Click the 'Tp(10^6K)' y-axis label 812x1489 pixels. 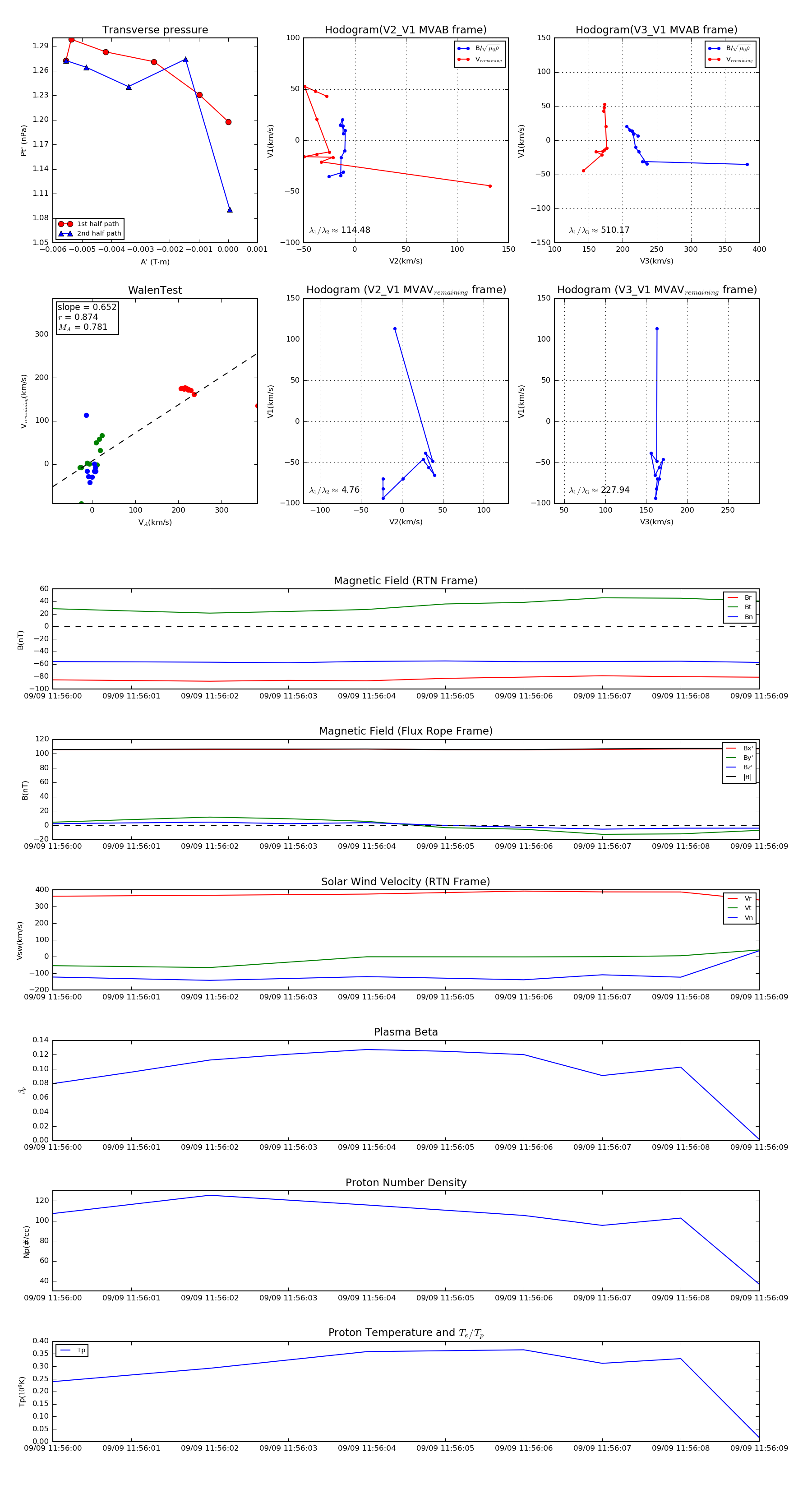click(x=22, y=1392)
